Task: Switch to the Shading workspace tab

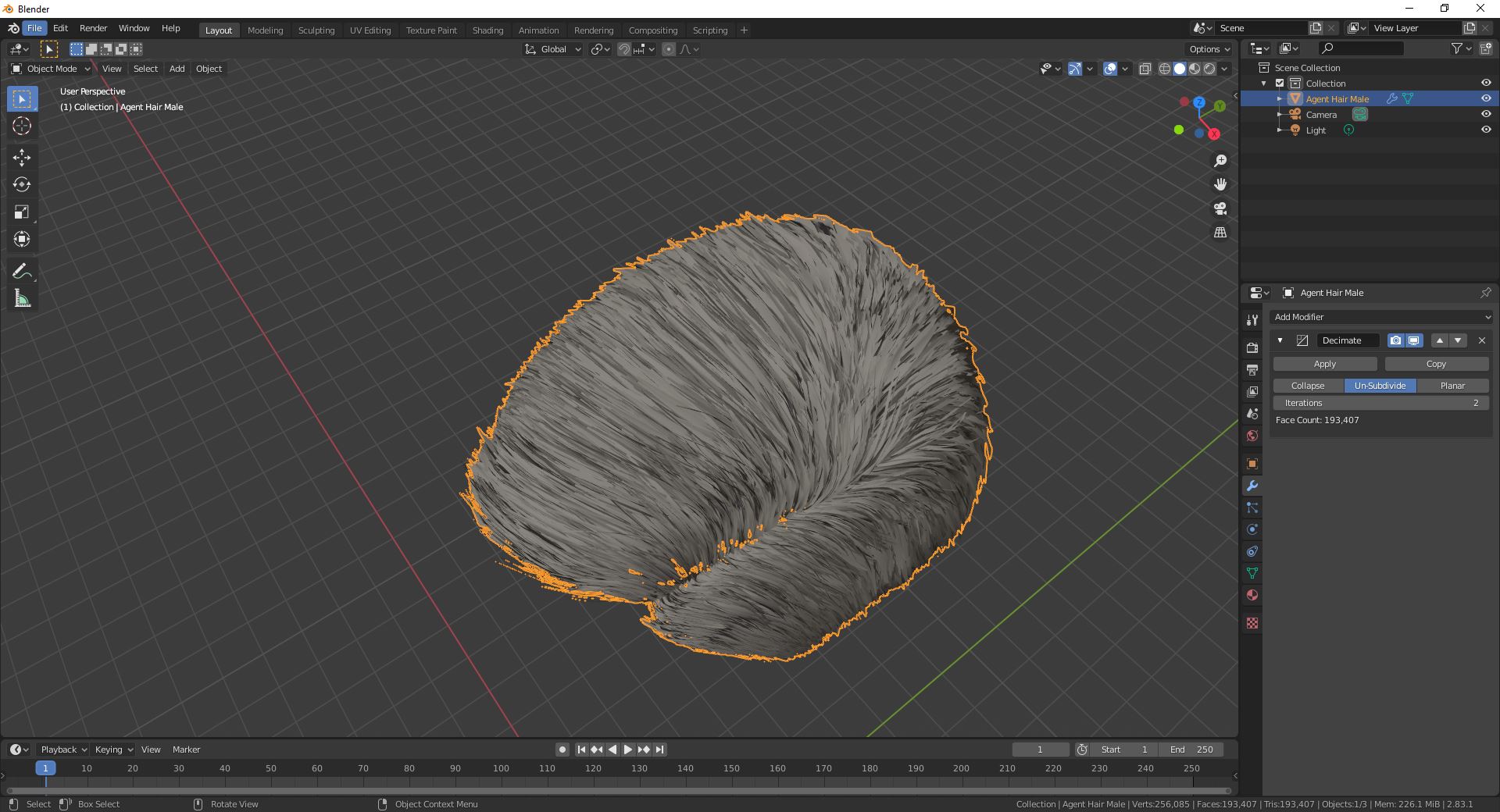Action: click(x=487, y=30)
